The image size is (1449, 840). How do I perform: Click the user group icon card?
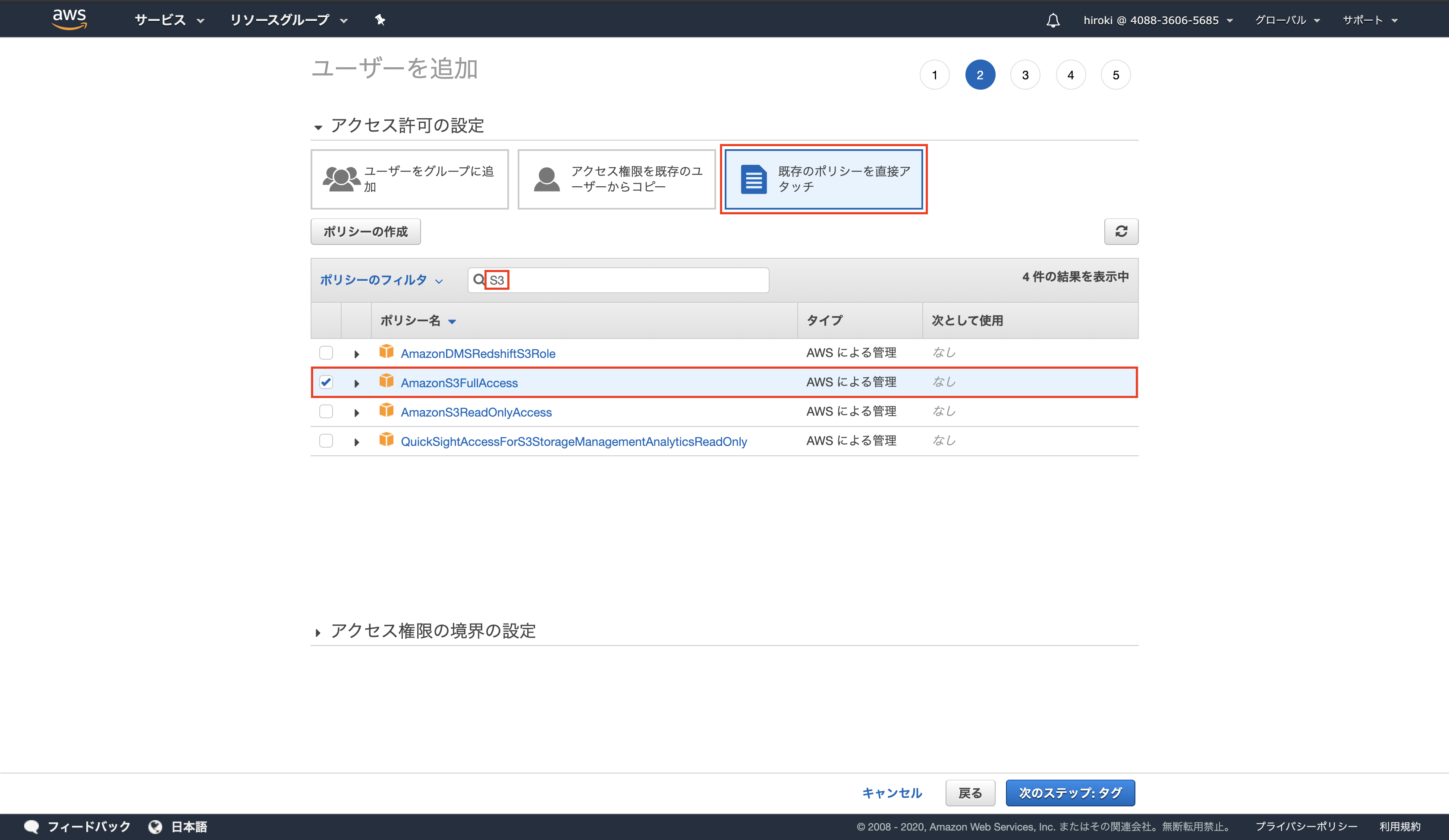342,179
